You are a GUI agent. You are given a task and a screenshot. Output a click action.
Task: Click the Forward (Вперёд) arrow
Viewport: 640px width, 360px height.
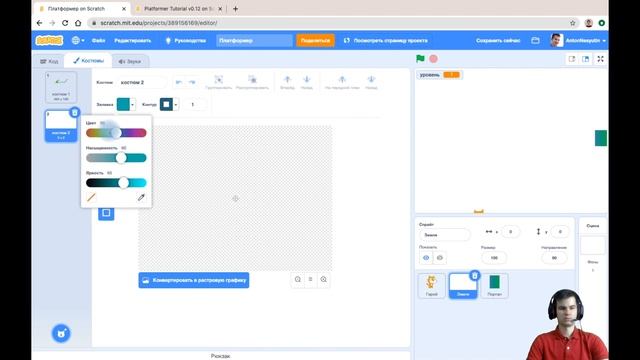coord(287,82)
